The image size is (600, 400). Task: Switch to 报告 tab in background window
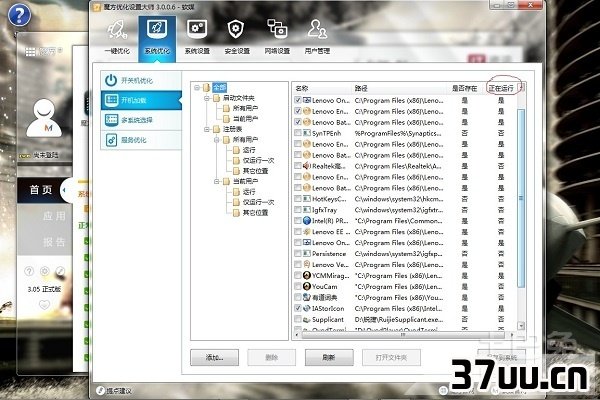tap(54, 242)
